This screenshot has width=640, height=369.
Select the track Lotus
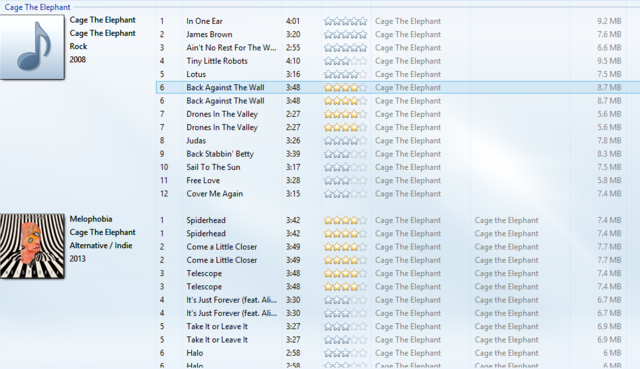click(x=196, y=74)
